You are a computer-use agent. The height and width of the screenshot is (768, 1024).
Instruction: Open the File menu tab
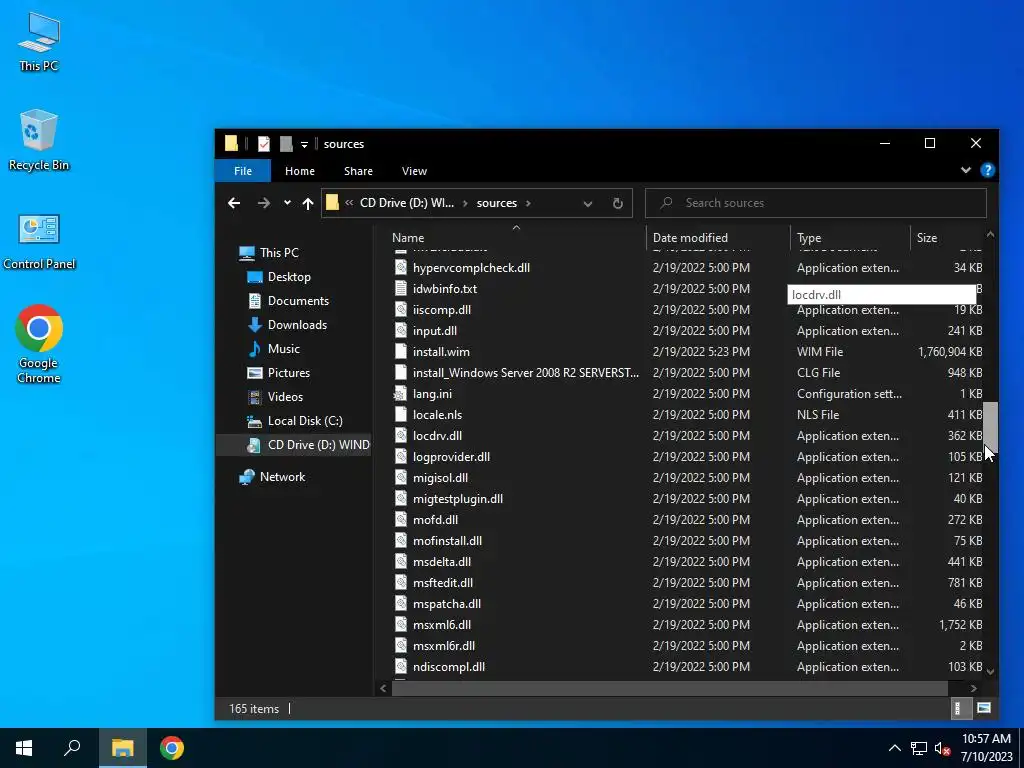243,171
